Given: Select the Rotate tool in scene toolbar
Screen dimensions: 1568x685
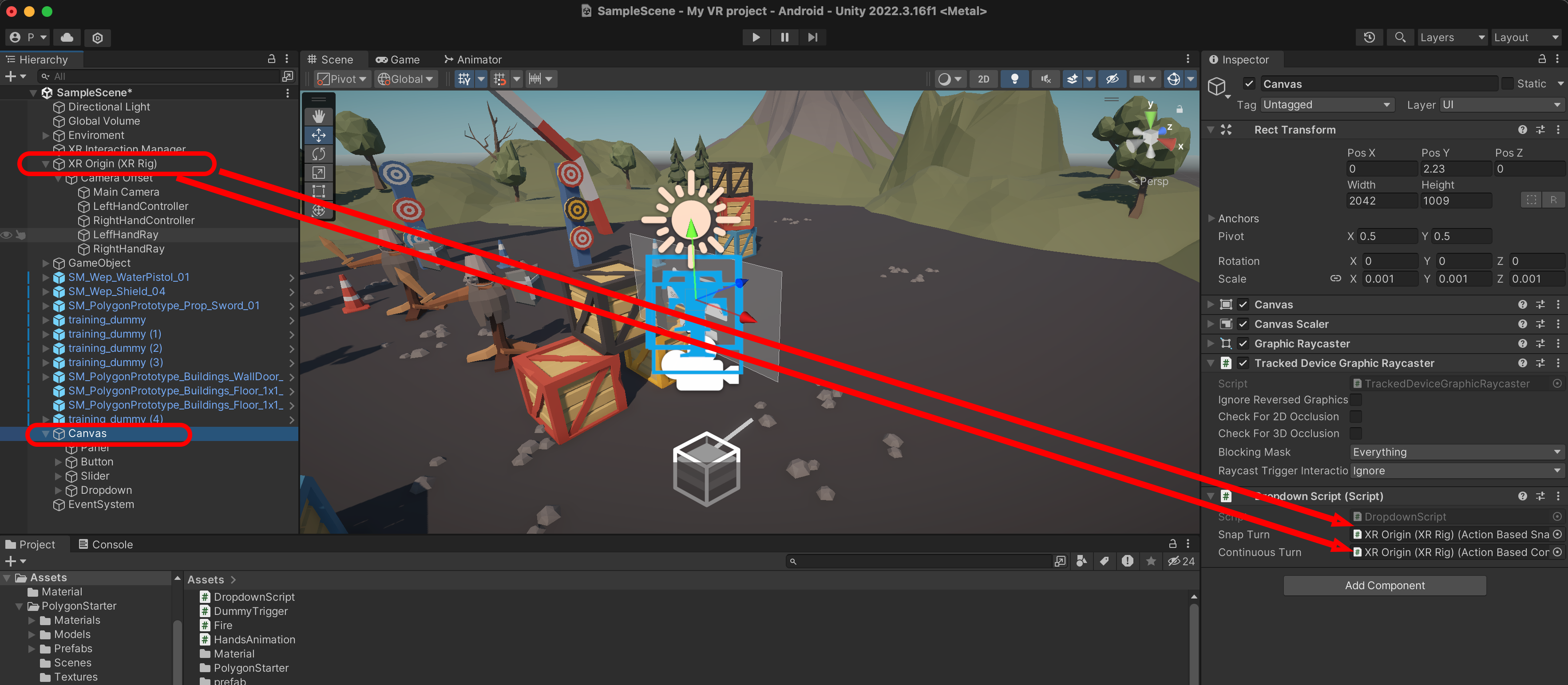Looking at the screenshot, I should [x=318, y=154].
